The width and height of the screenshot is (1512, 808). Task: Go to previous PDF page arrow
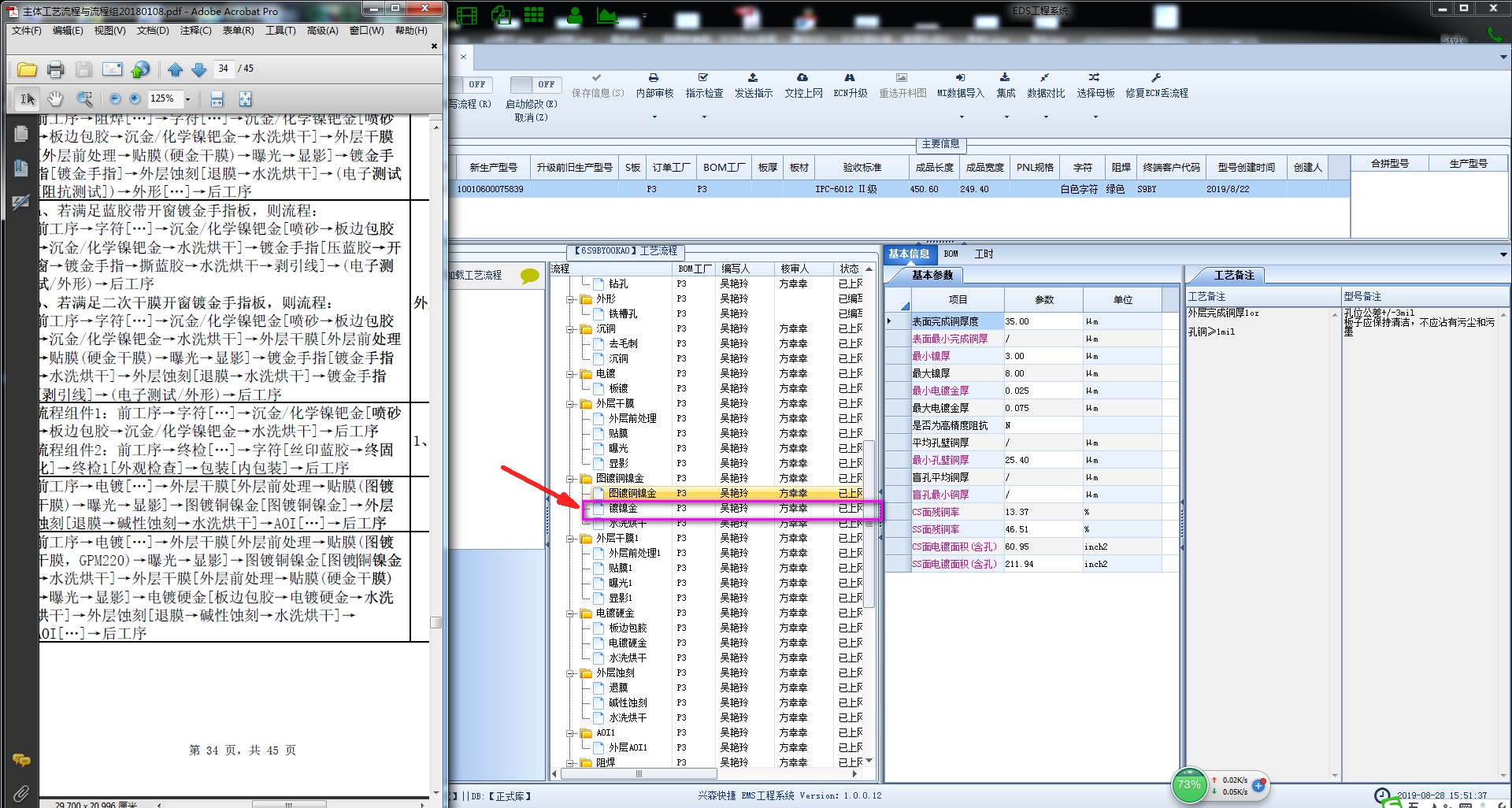click(x=175, y=69)
